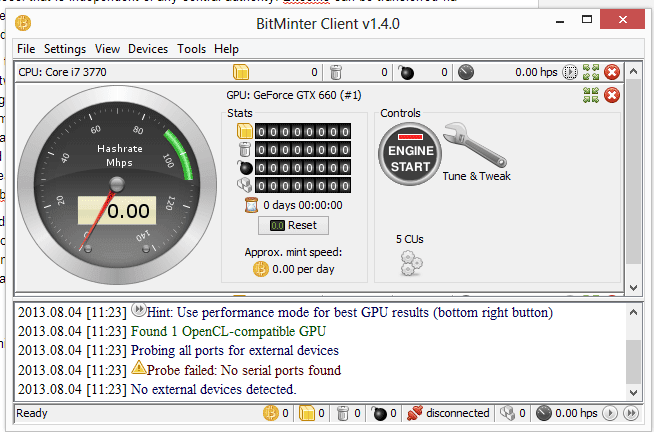
Task: Click the CPU row start engine icon
Action: [x=570, y=72]
